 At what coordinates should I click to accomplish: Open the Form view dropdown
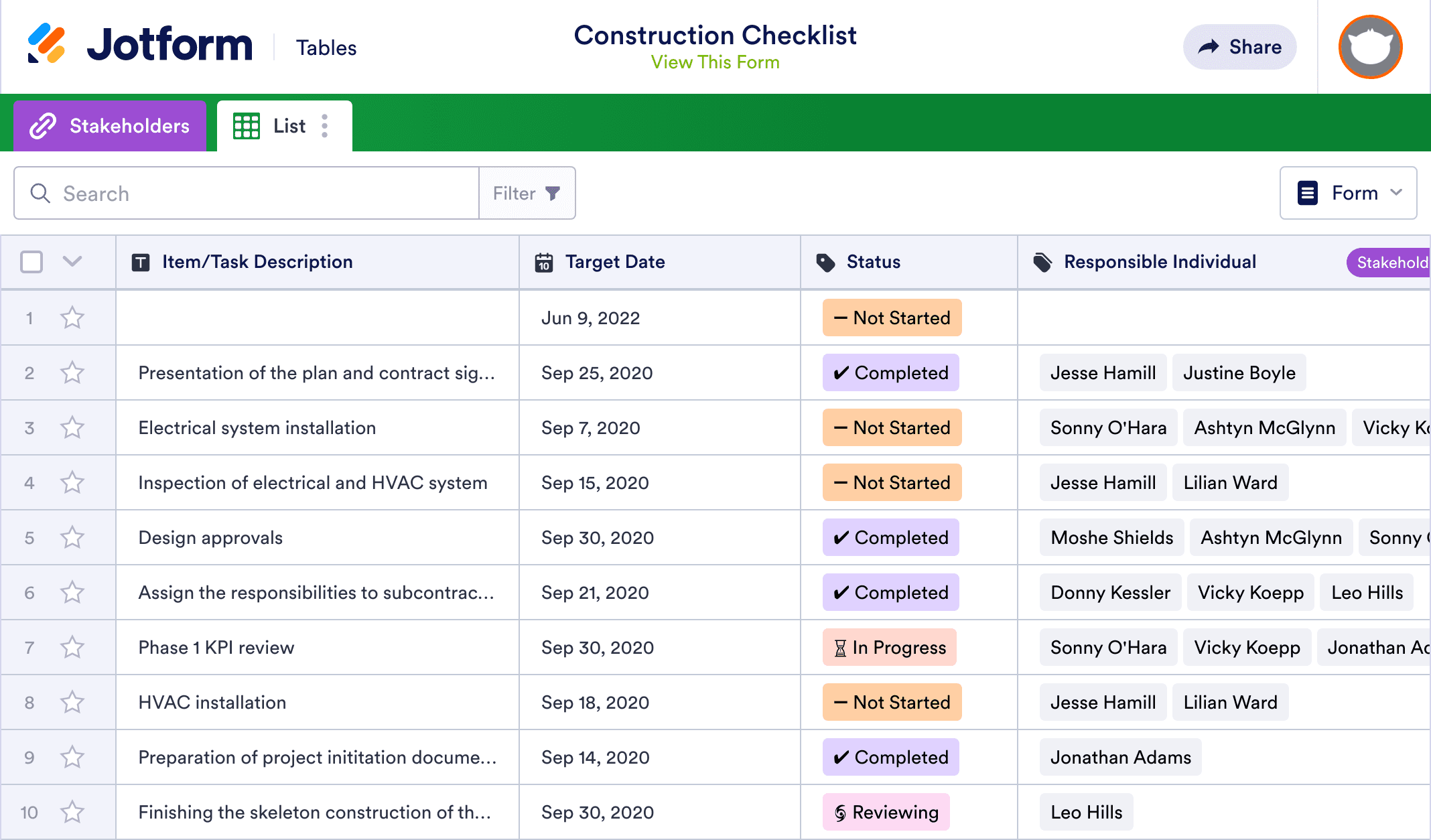pyautogui.click(x=1348, y=194)
